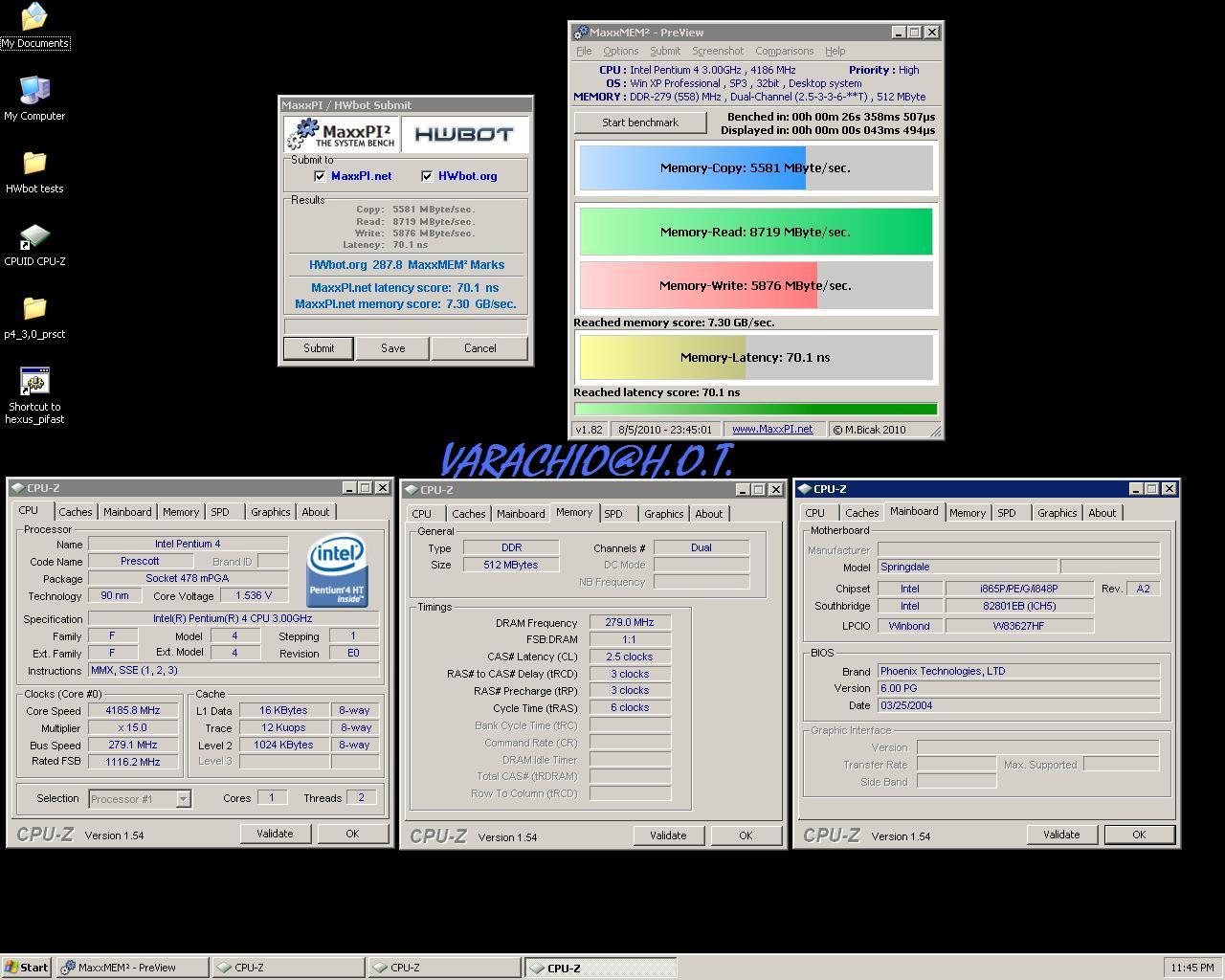Minimize the CPU-Z Memory window
The width and height of the screenshot is (1225, 980).
pos(743,489)
